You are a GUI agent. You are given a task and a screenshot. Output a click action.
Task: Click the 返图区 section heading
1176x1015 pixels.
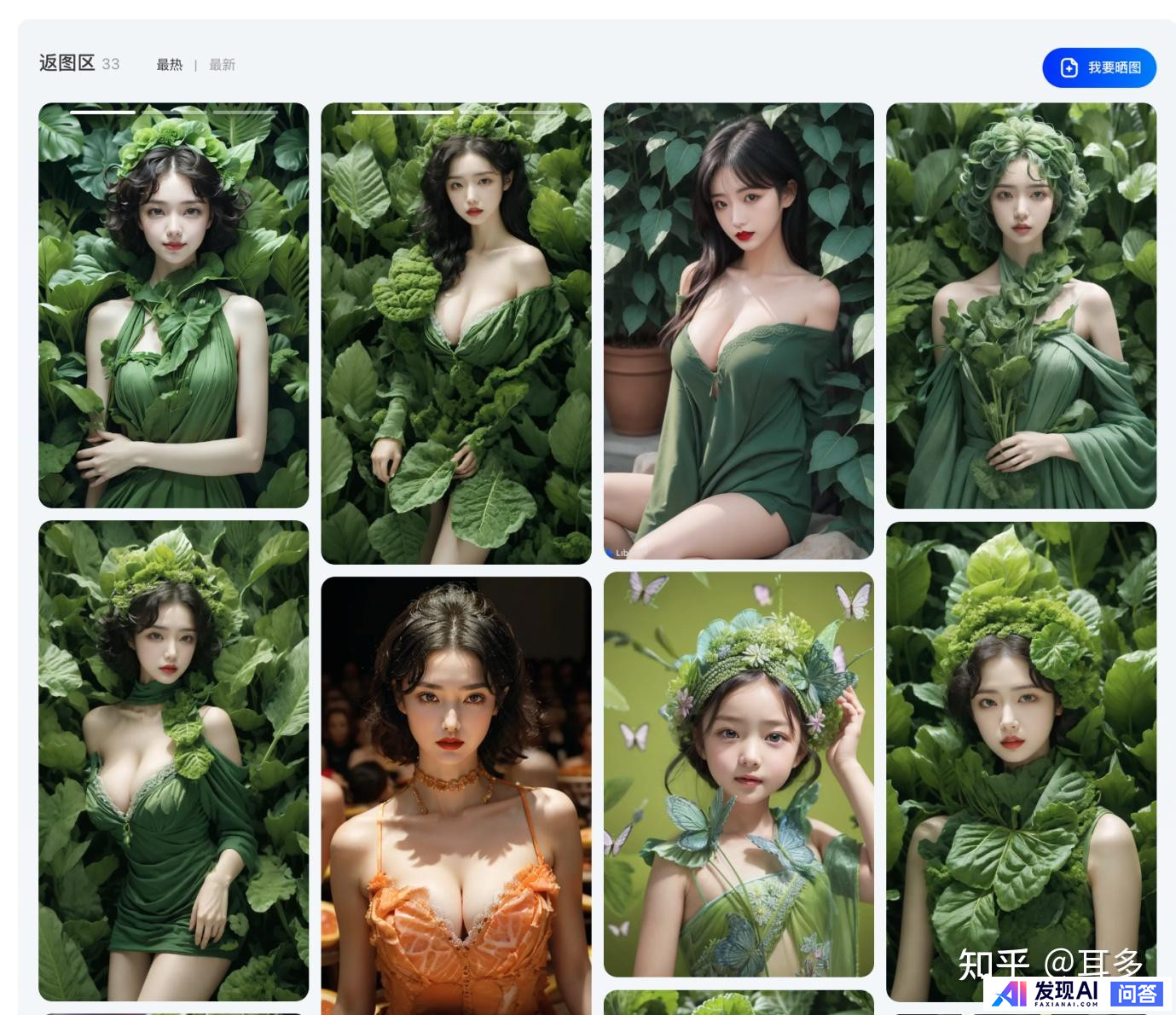click(x=67, y=63)
